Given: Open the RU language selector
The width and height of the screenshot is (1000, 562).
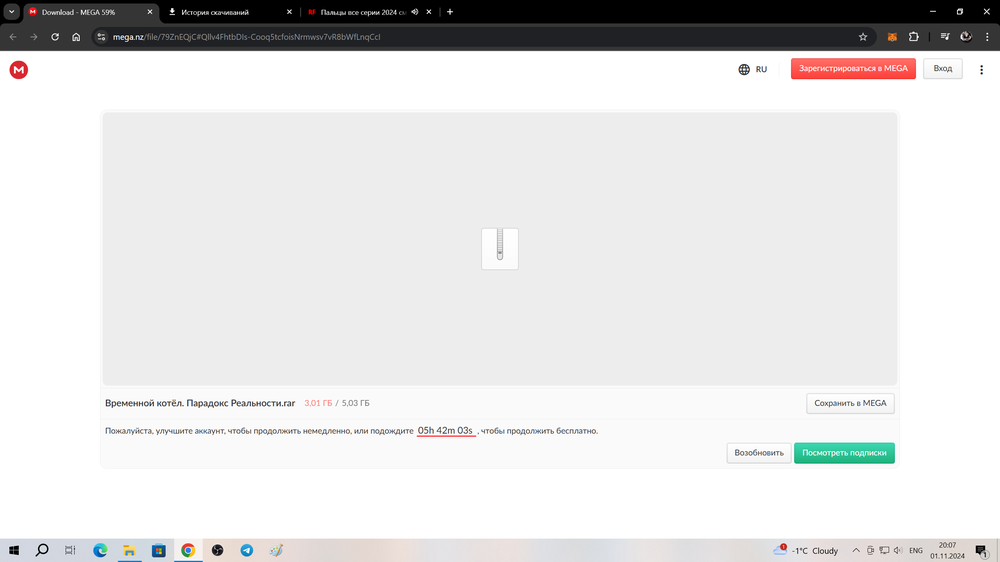Looking at the screenshot, I should [752, 69].
